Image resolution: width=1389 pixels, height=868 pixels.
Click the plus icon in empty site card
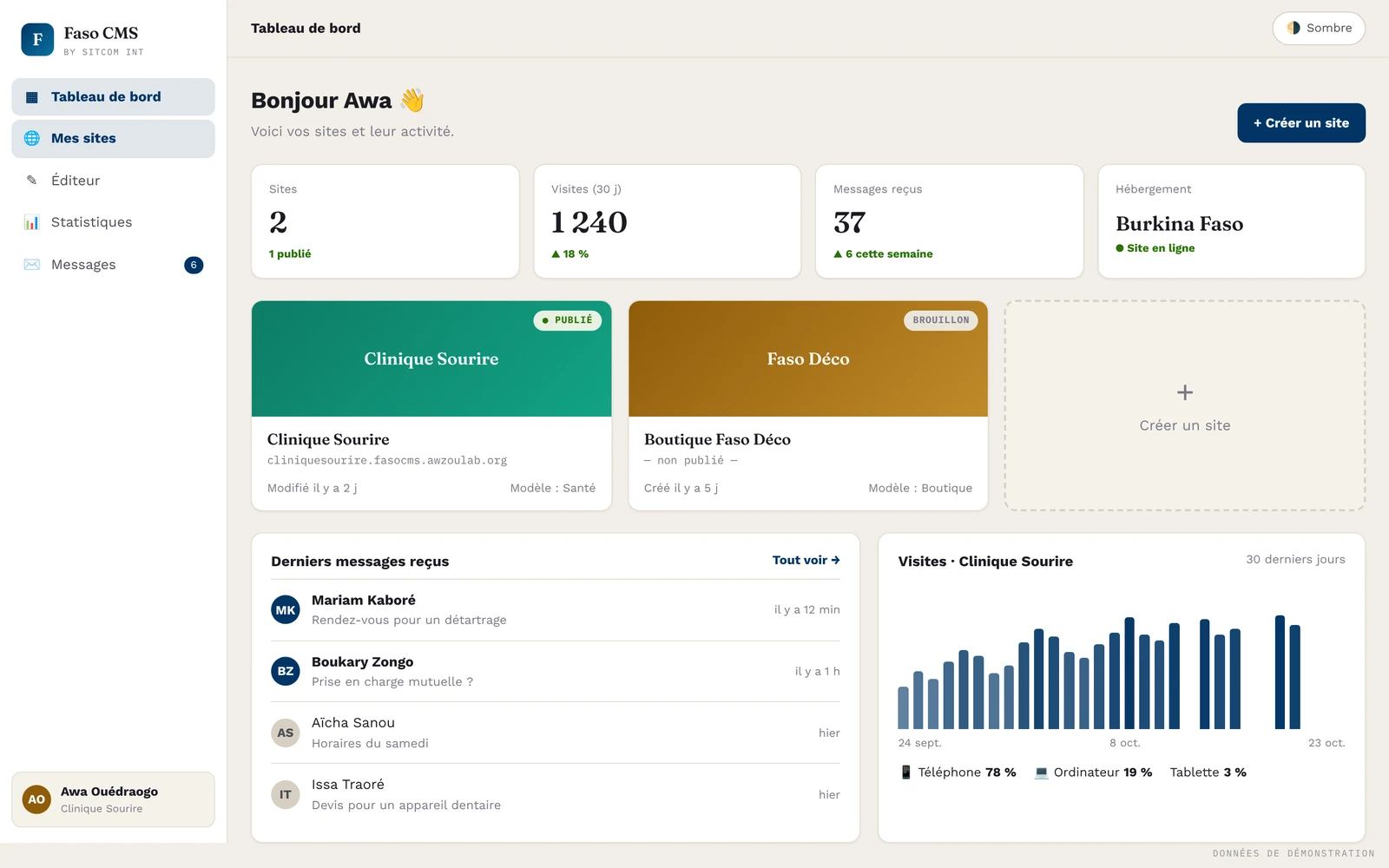pos(1185,392)
